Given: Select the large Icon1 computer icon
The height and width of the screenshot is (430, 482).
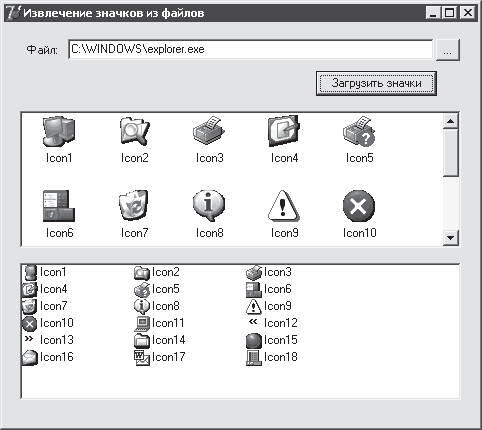Looking at the screenshot, I should click(59, 131).
